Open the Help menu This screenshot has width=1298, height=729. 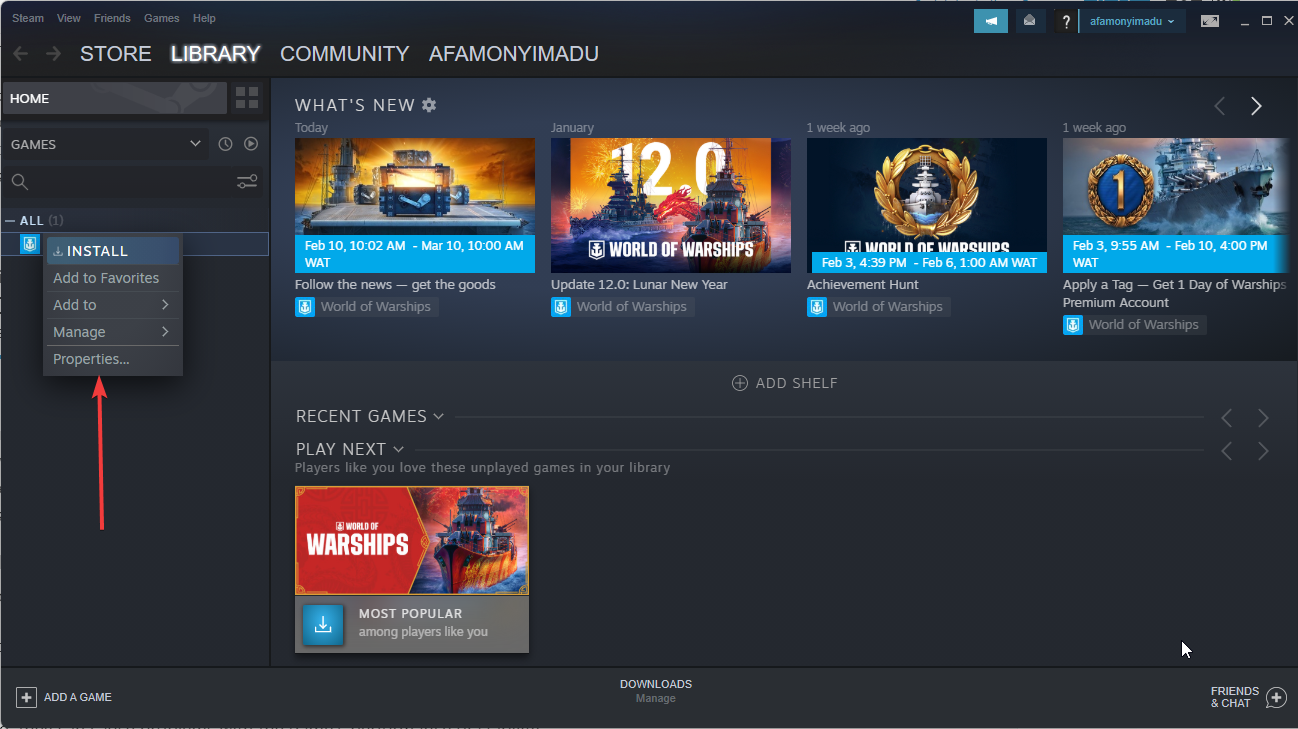pos(204,18)
